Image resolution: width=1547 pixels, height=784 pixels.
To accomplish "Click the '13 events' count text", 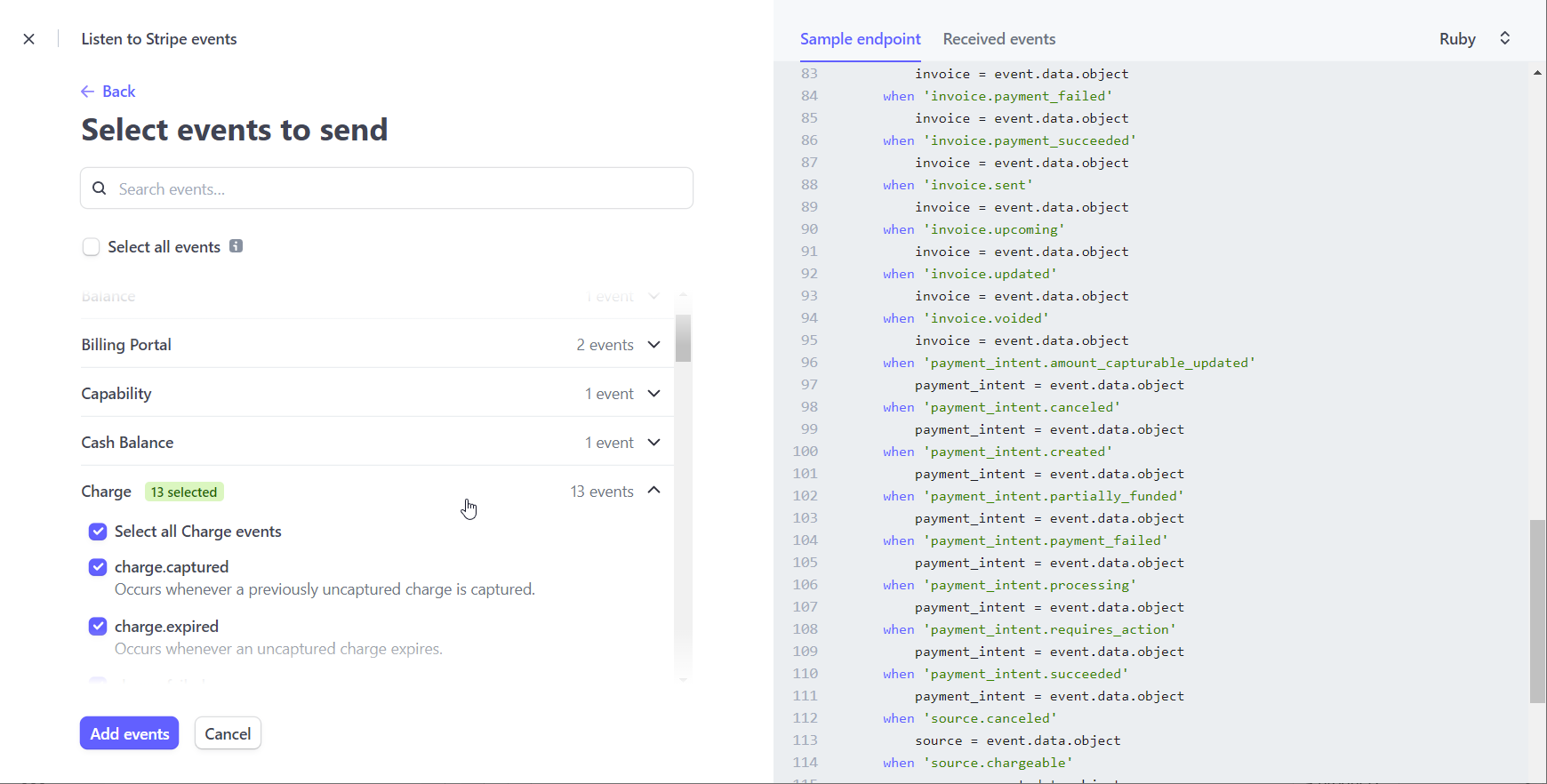I will click(x=602, y=492).
